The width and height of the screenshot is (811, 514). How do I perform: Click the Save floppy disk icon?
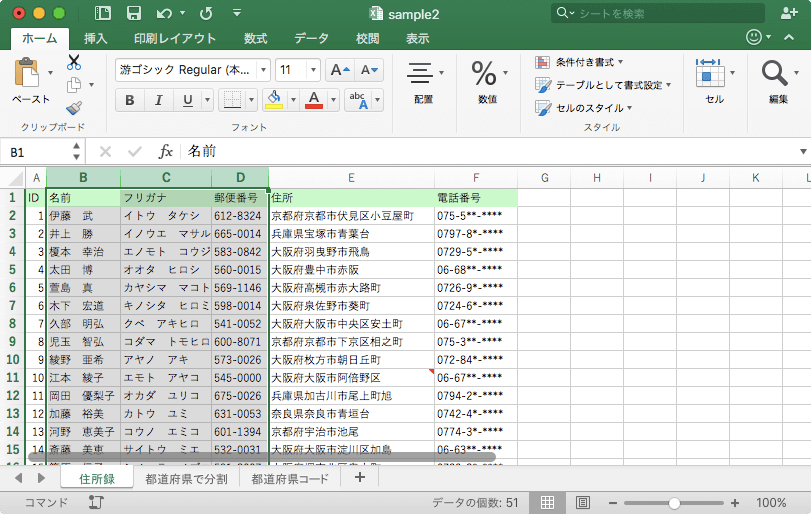[x=134, y=13]
